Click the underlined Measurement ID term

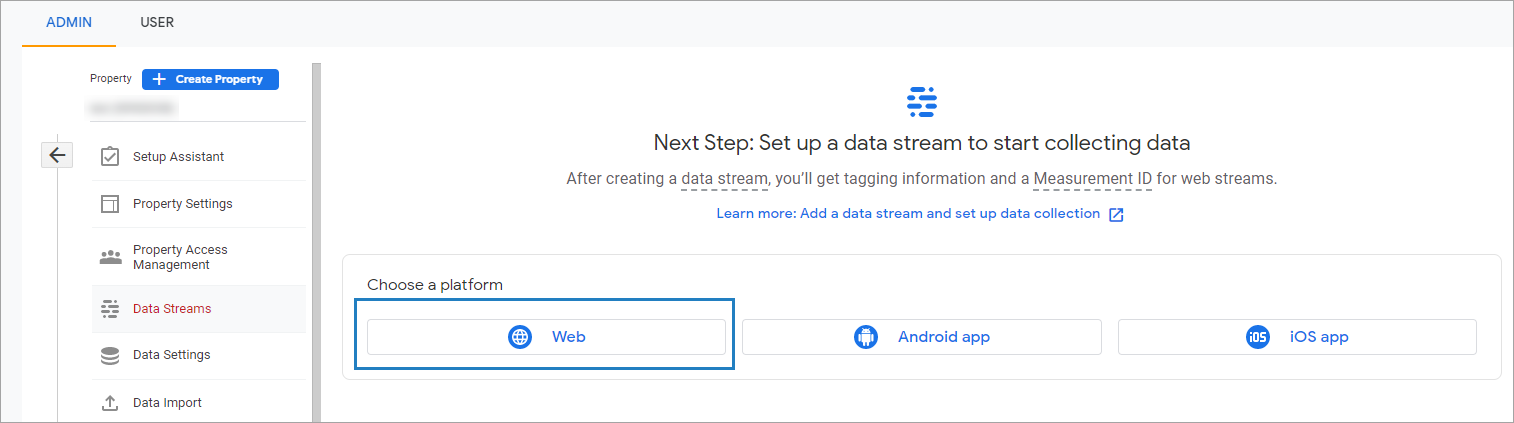(1092, 179)
